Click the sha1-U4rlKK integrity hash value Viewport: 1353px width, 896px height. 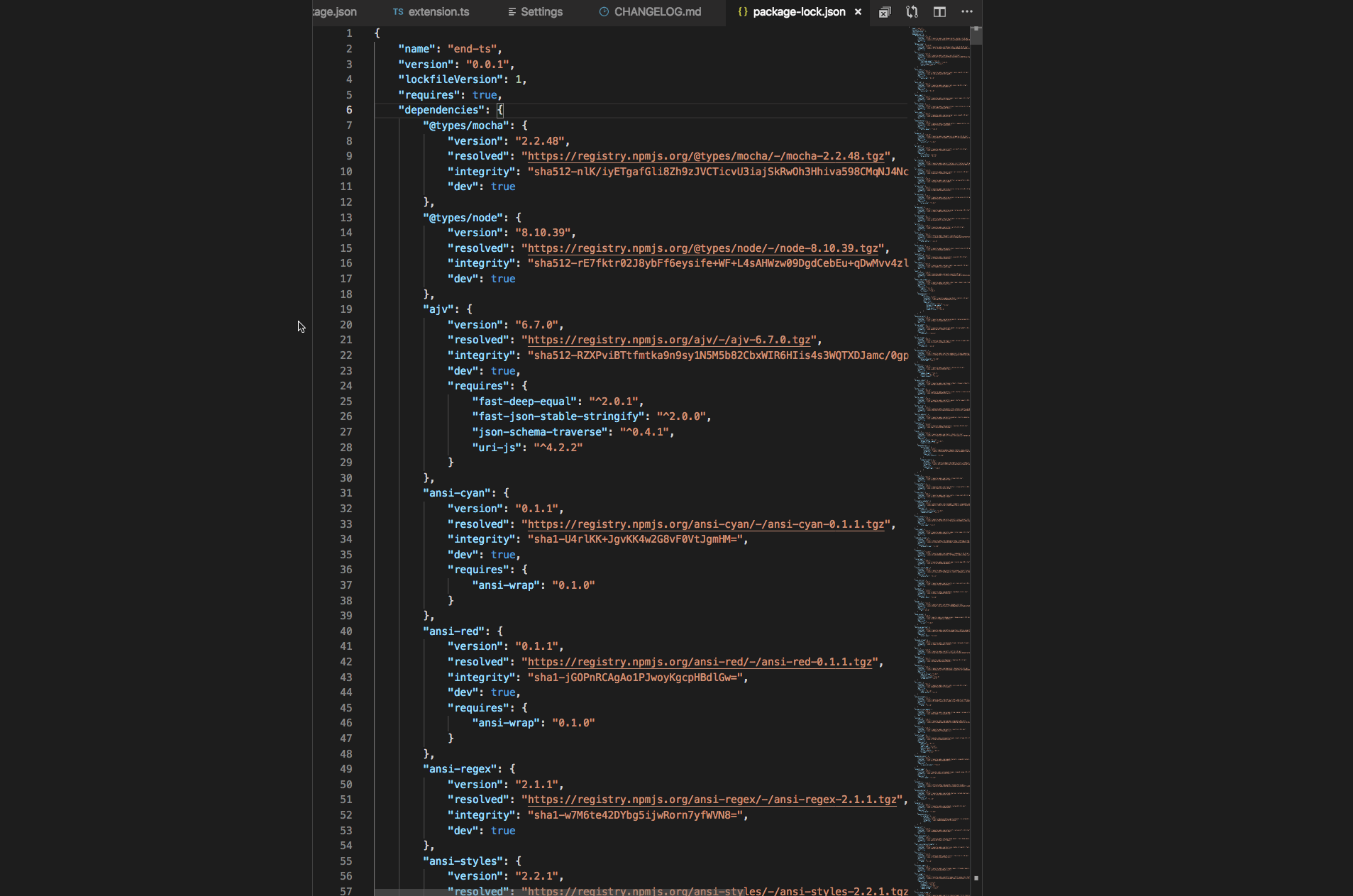pos(635,539)
